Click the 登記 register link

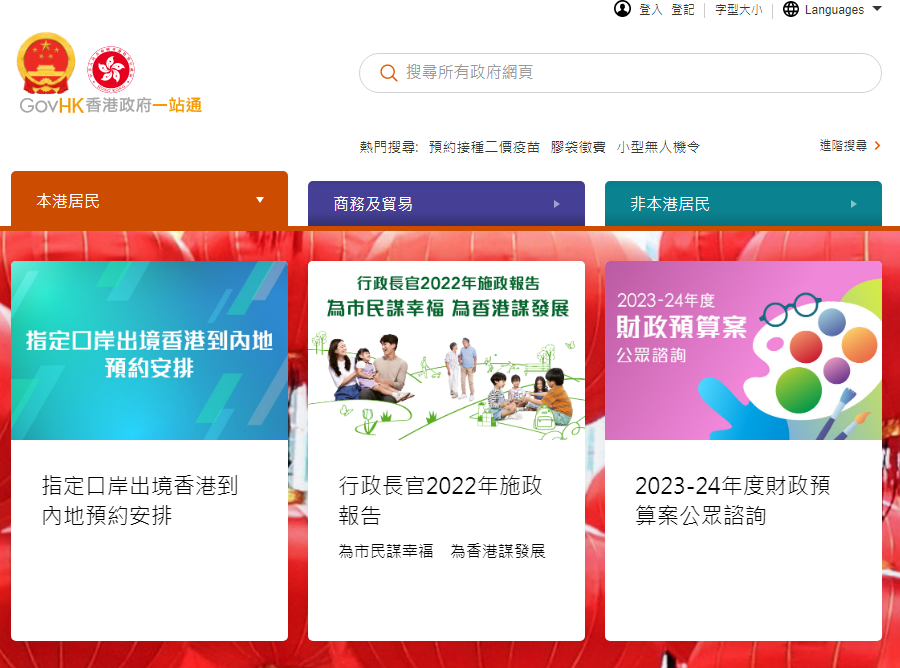682,10
